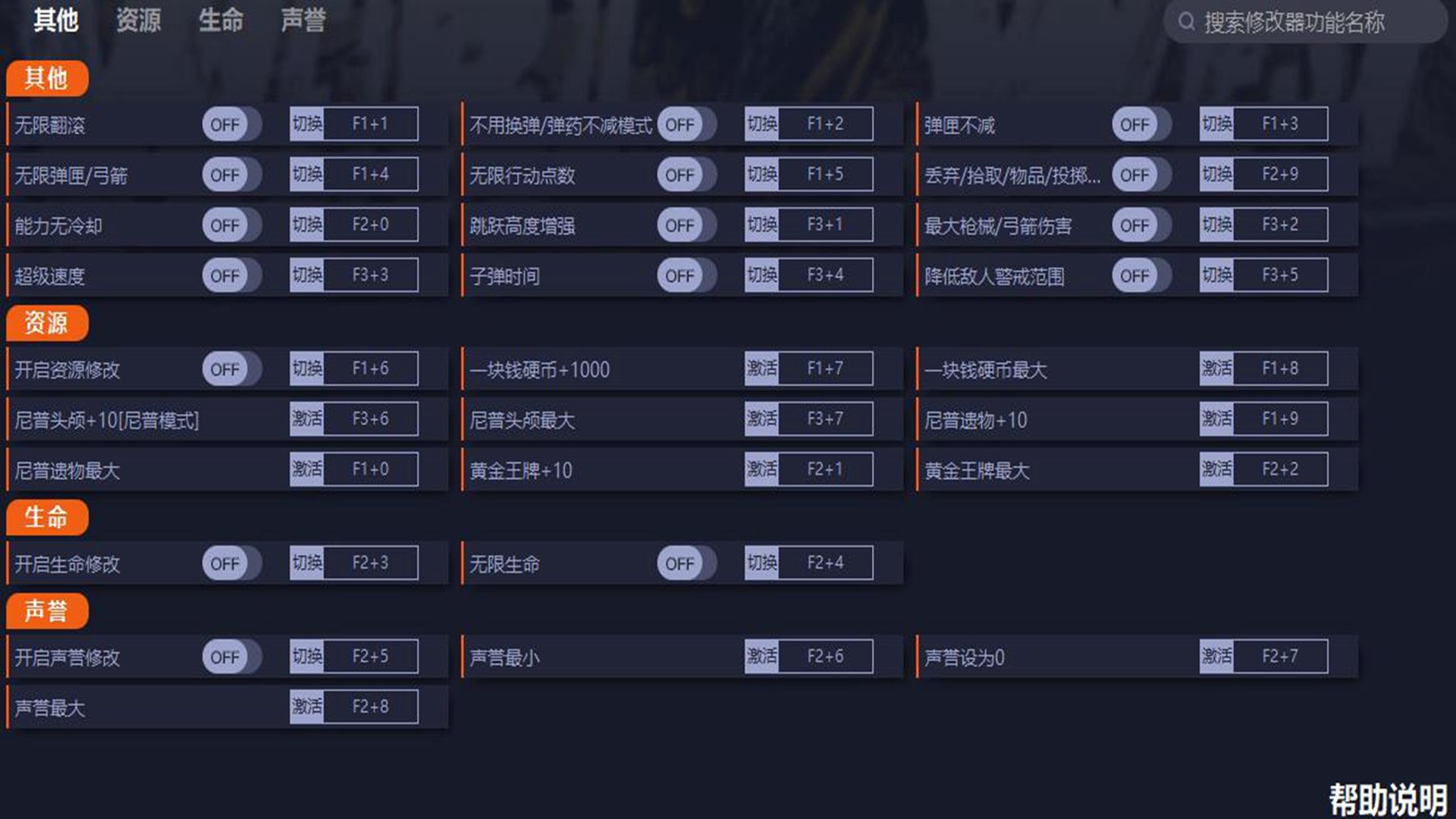Image resolution: width=1456 pixels, height=819 pixels.
Task: Open the 生命 tab
Action: 221,20
